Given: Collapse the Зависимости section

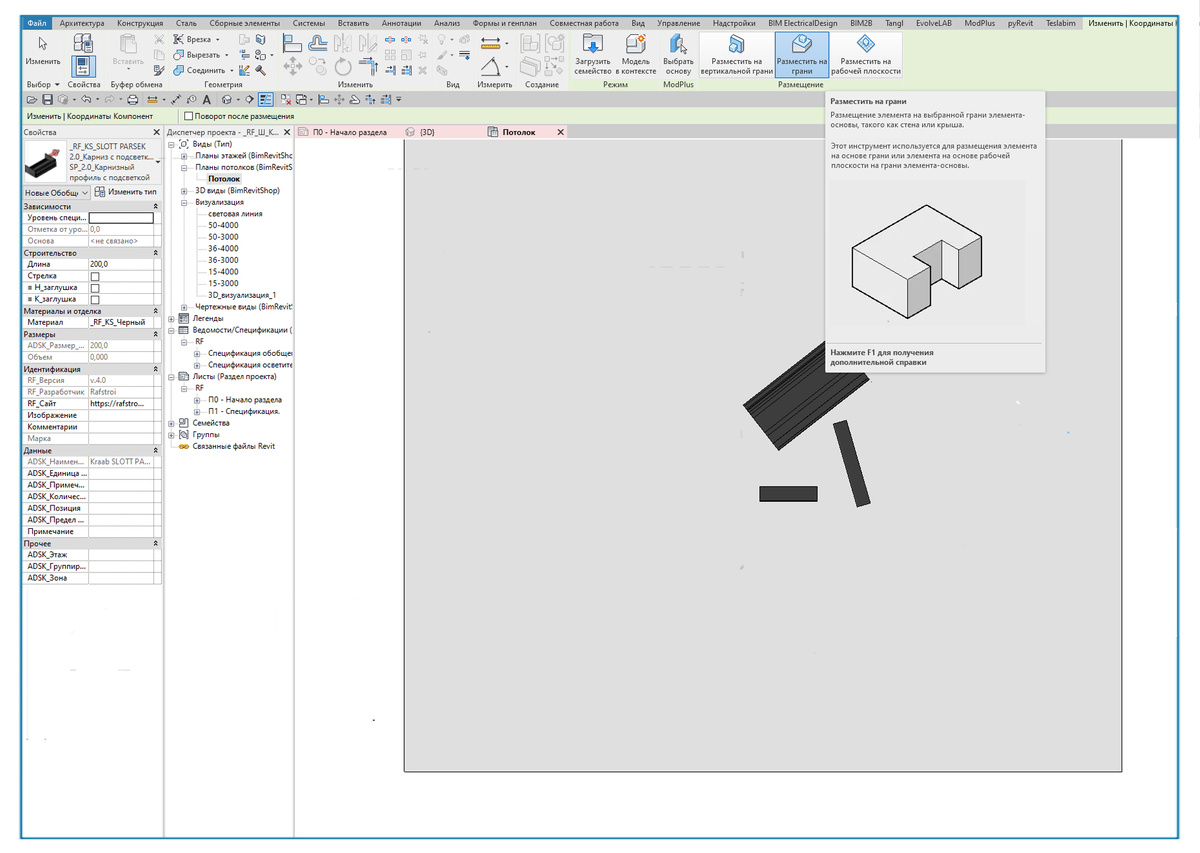Looking at the screenshot, I should pos(155,206).
